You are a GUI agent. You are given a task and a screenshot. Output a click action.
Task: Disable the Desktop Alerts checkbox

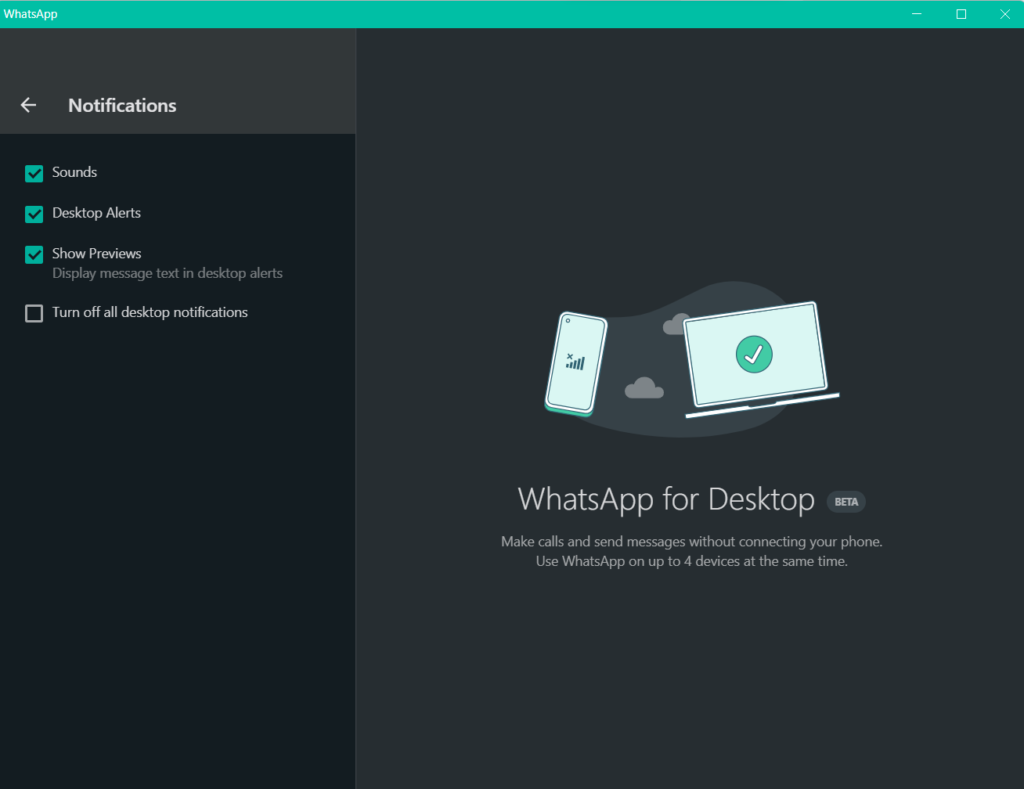34,214
